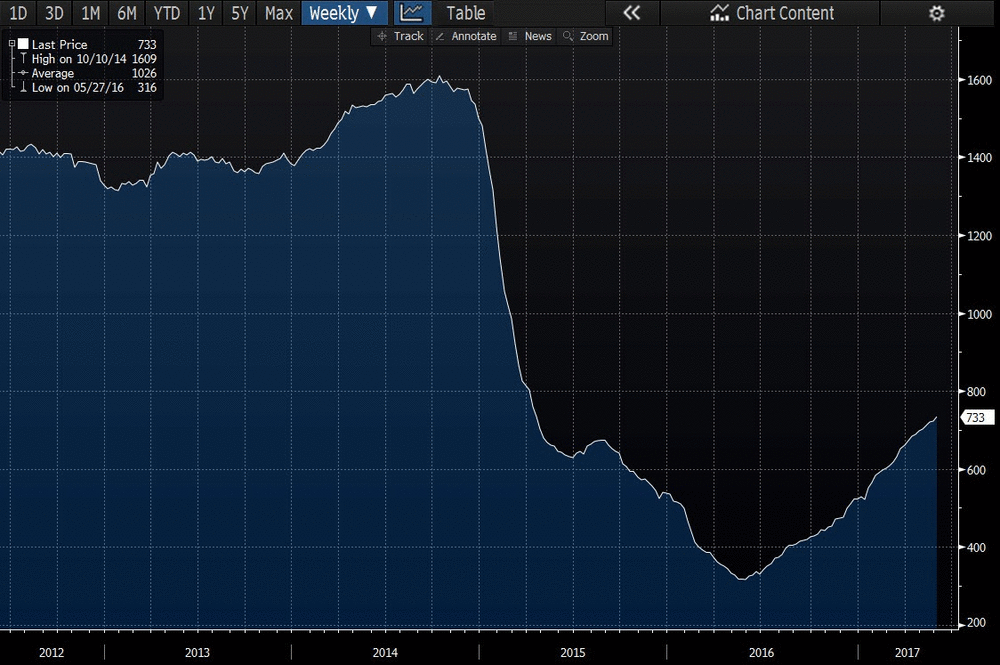Click the 2016 x-axis year label
Viewport: 1000px width, 665px height.
pyautogui.click(x=761, y=652)
